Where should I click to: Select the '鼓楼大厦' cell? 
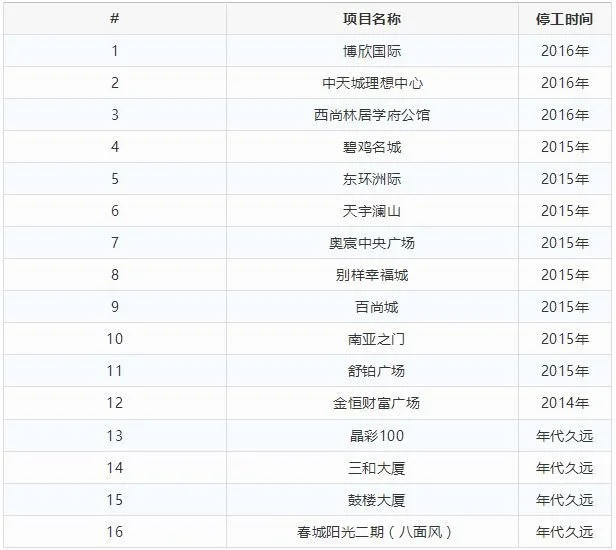click(x=372, y=500)
